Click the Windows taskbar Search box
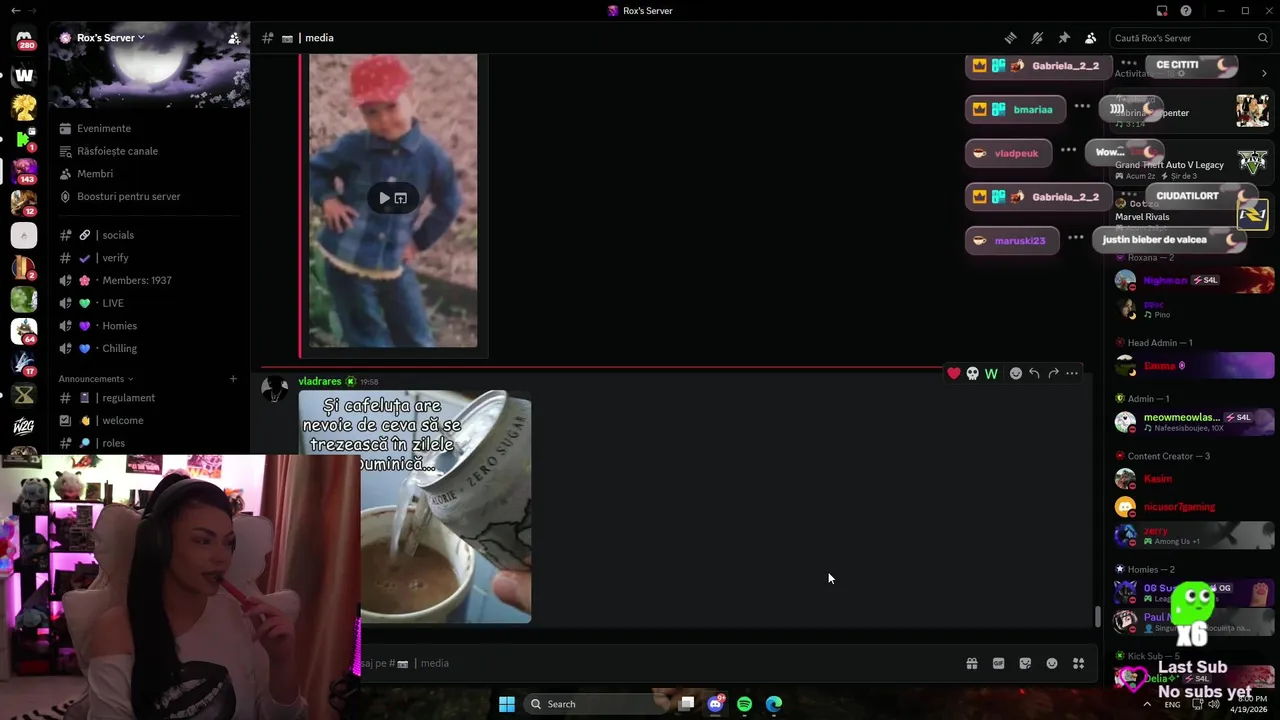This screenshot has width=1280, height=720. 594,704
